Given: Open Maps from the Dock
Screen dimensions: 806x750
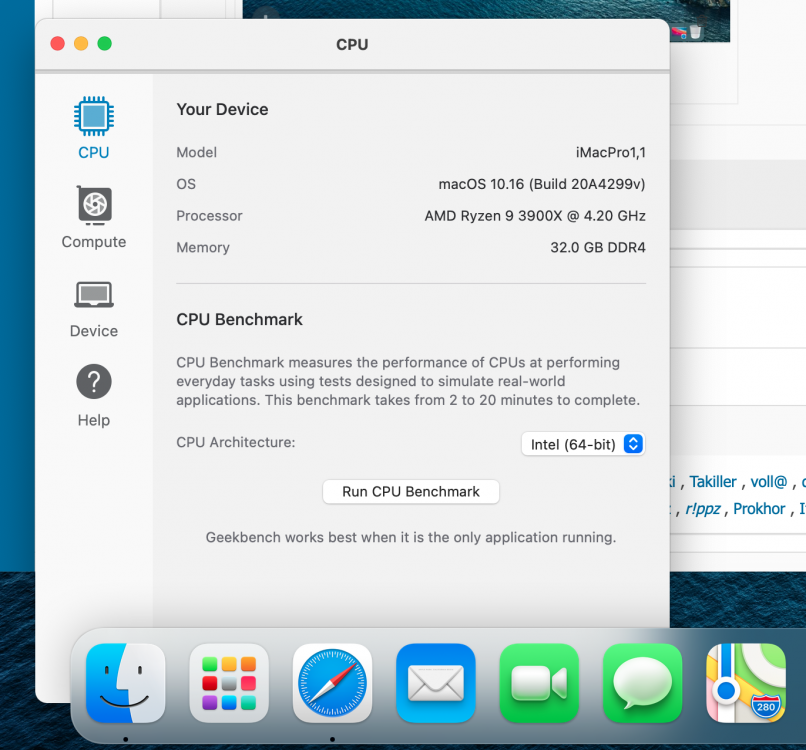Looking at the screenshot, I should [746, 683].
